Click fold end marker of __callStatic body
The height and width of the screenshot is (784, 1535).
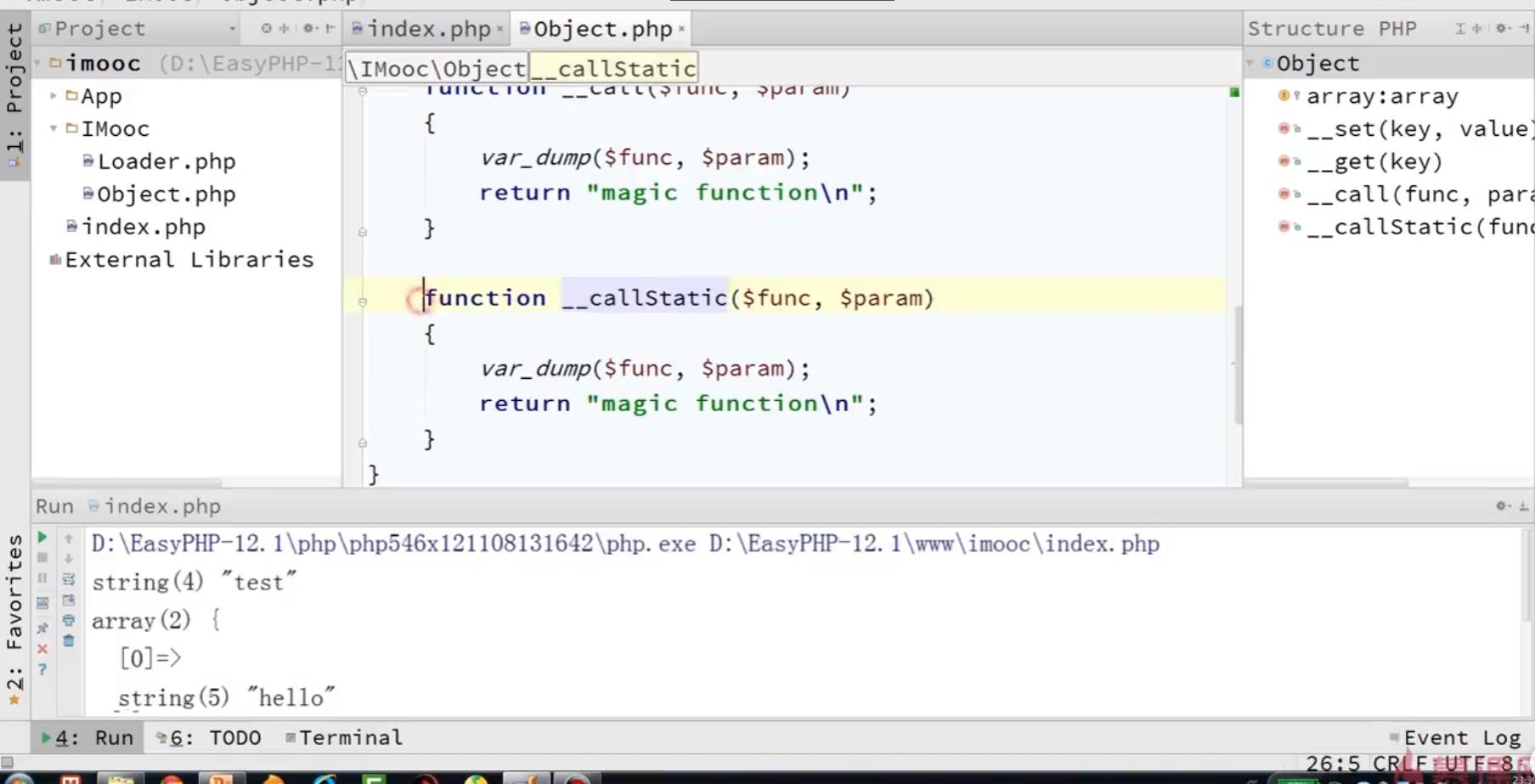click(x=363, y=443)
